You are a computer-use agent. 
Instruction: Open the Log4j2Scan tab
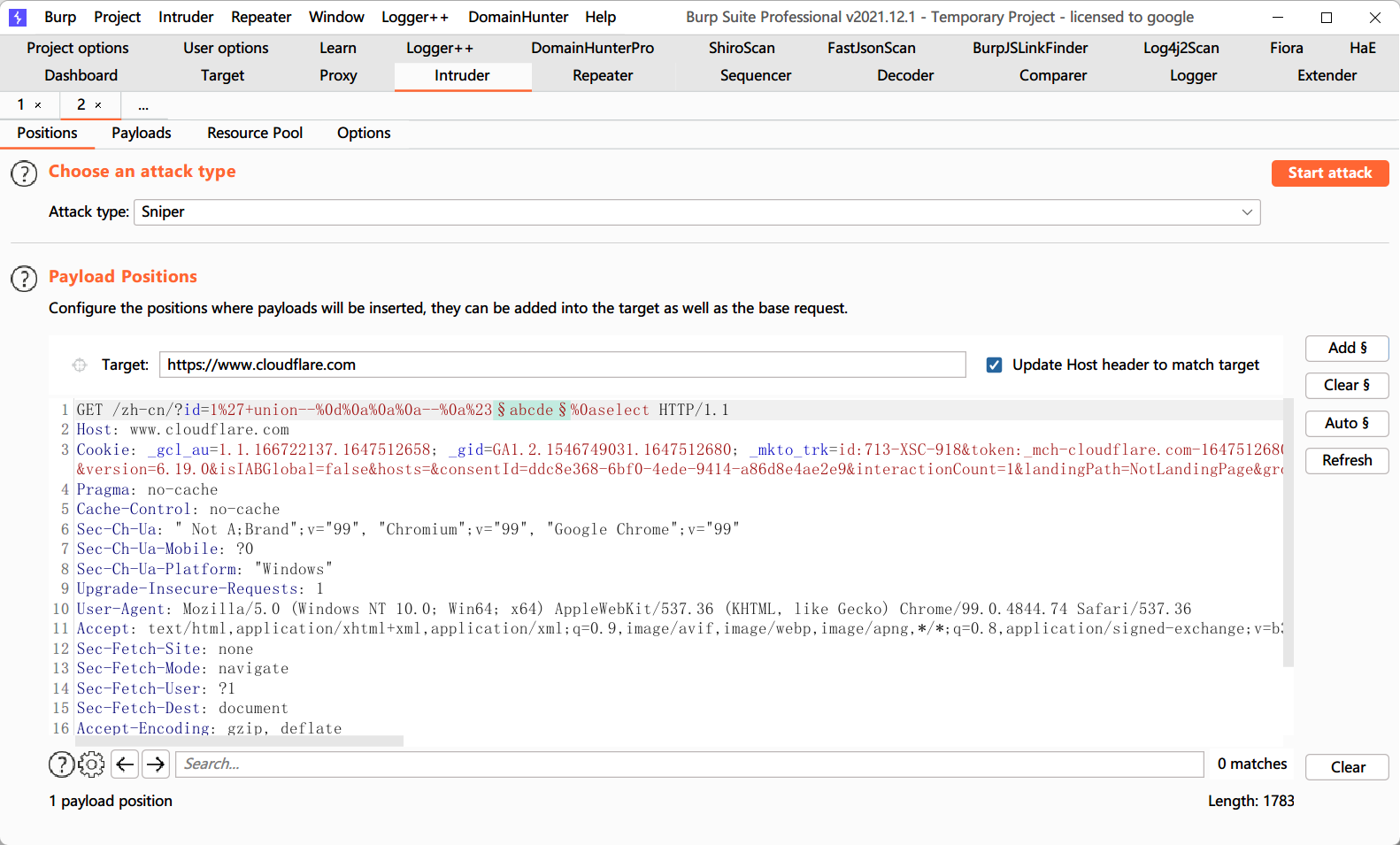coord(1181,48)
